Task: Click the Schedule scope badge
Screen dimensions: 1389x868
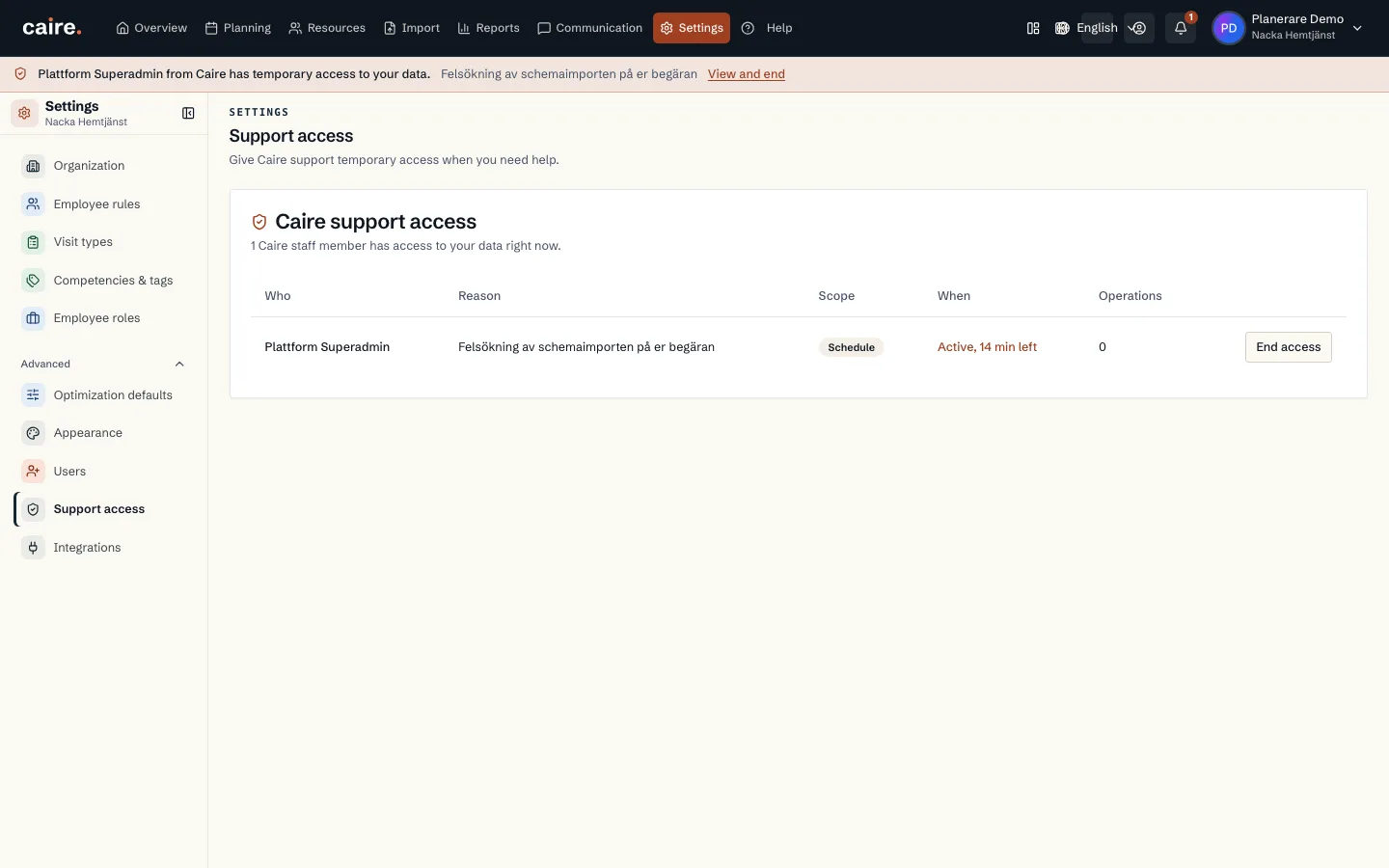Action: coord(851,347)
